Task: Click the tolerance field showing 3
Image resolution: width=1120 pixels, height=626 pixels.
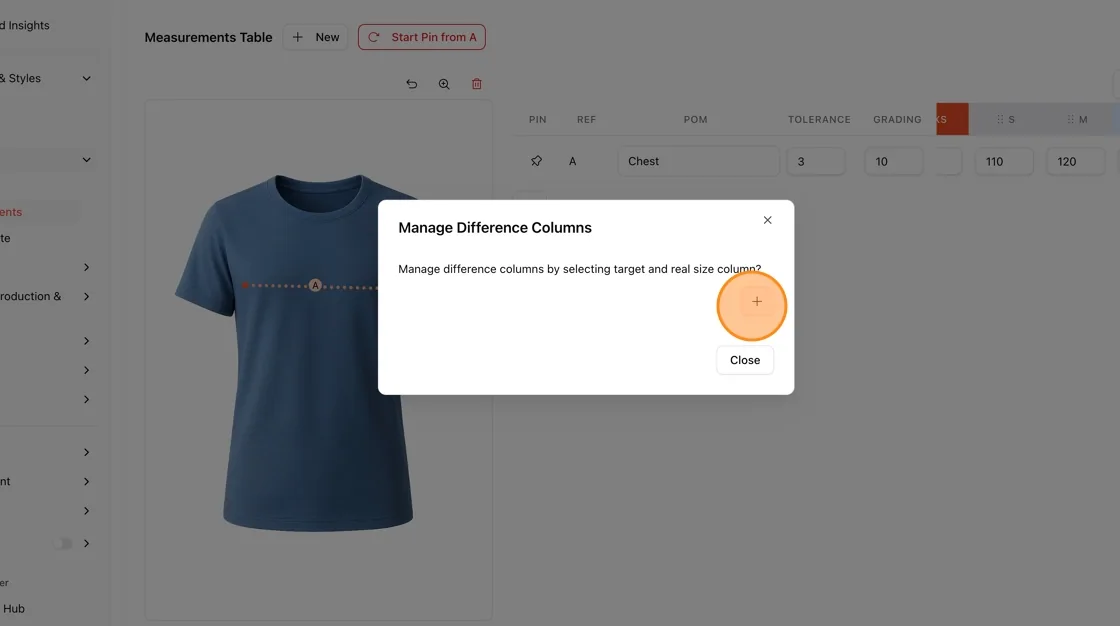Action: pyautogui.click(x=816, y=162)
